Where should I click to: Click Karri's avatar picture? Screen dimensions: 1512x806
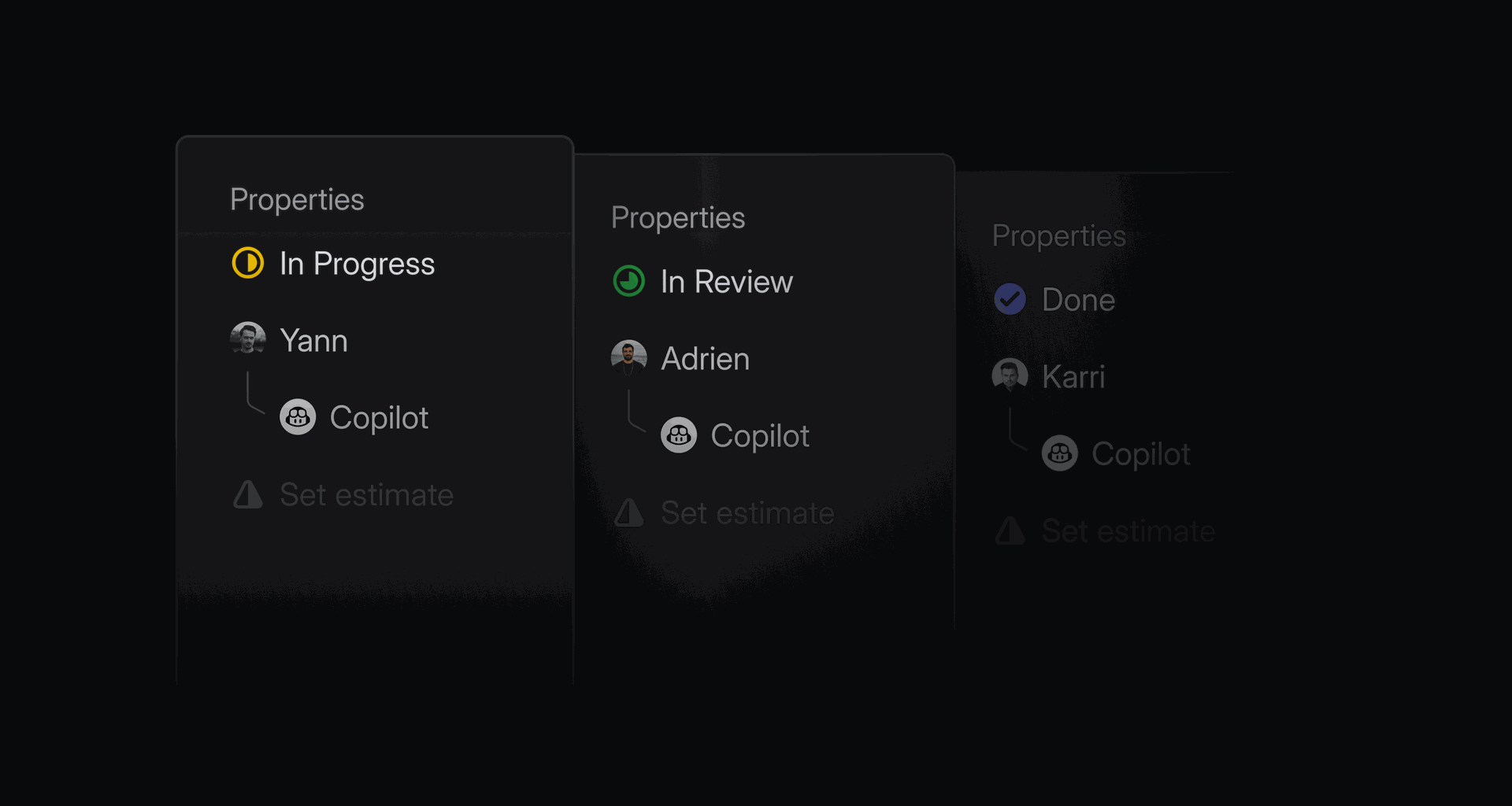pos(1010,375)
